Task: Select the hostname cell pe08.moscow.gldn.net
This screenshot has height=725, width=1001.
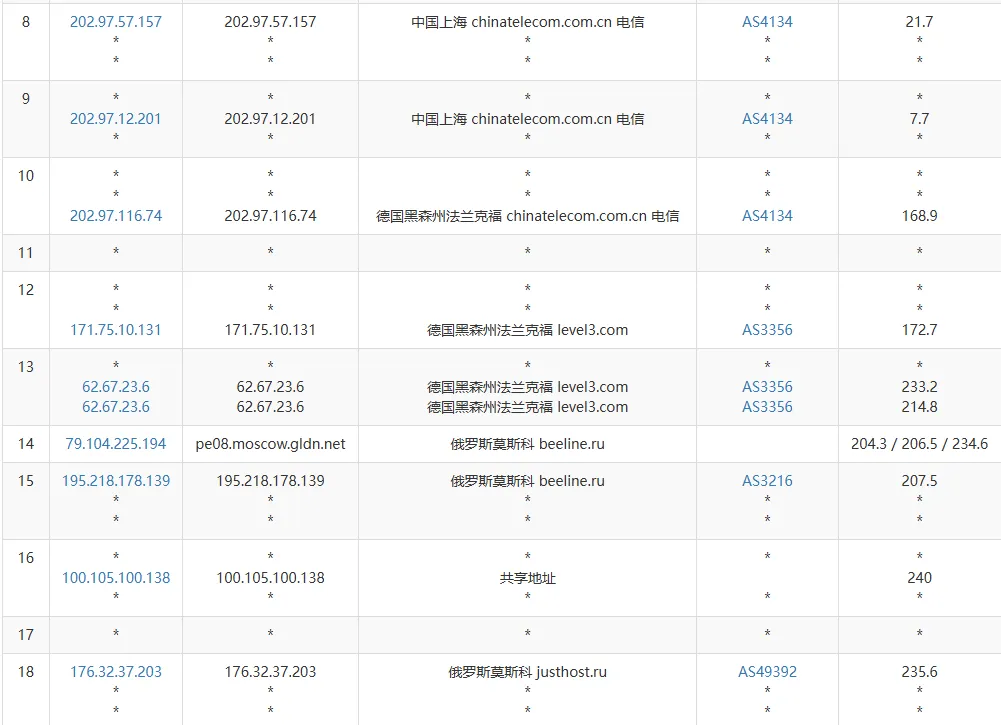Action: click(269, 443)
